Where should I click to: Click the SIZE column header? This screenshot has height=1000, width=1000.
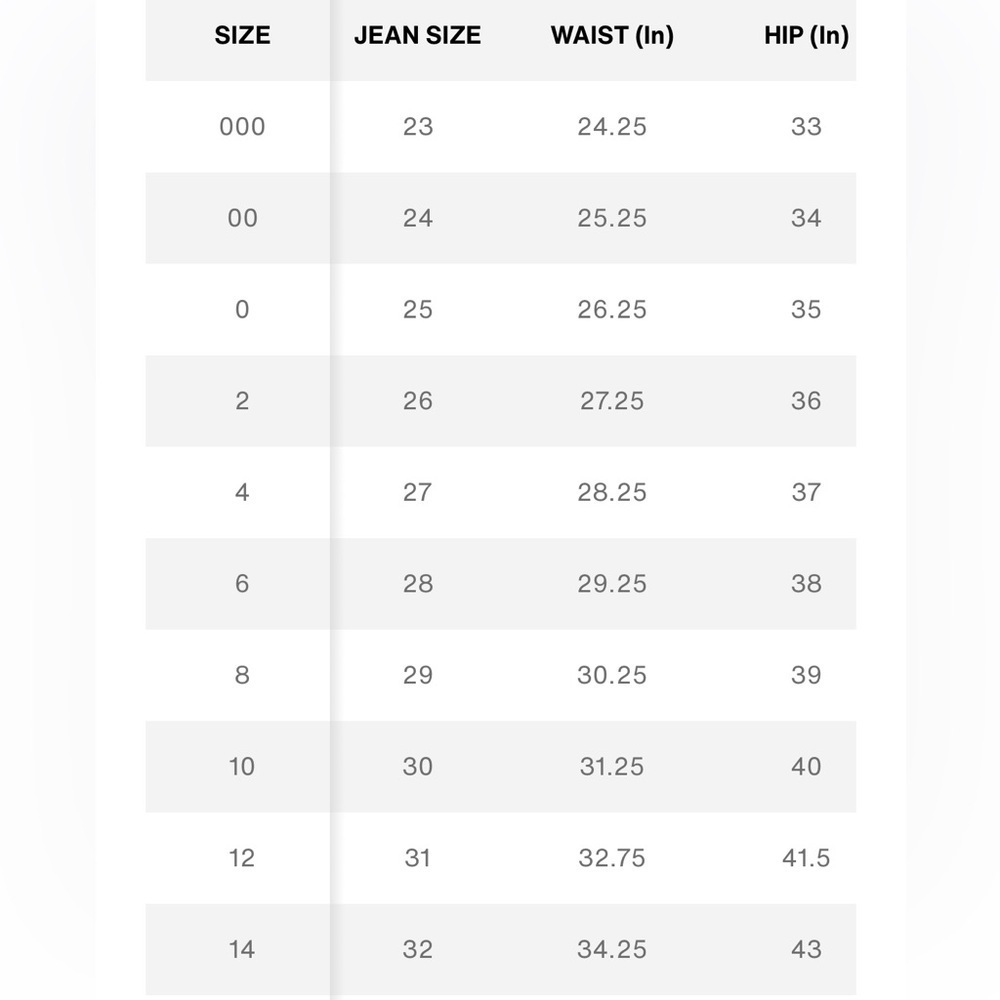point(242,36)
